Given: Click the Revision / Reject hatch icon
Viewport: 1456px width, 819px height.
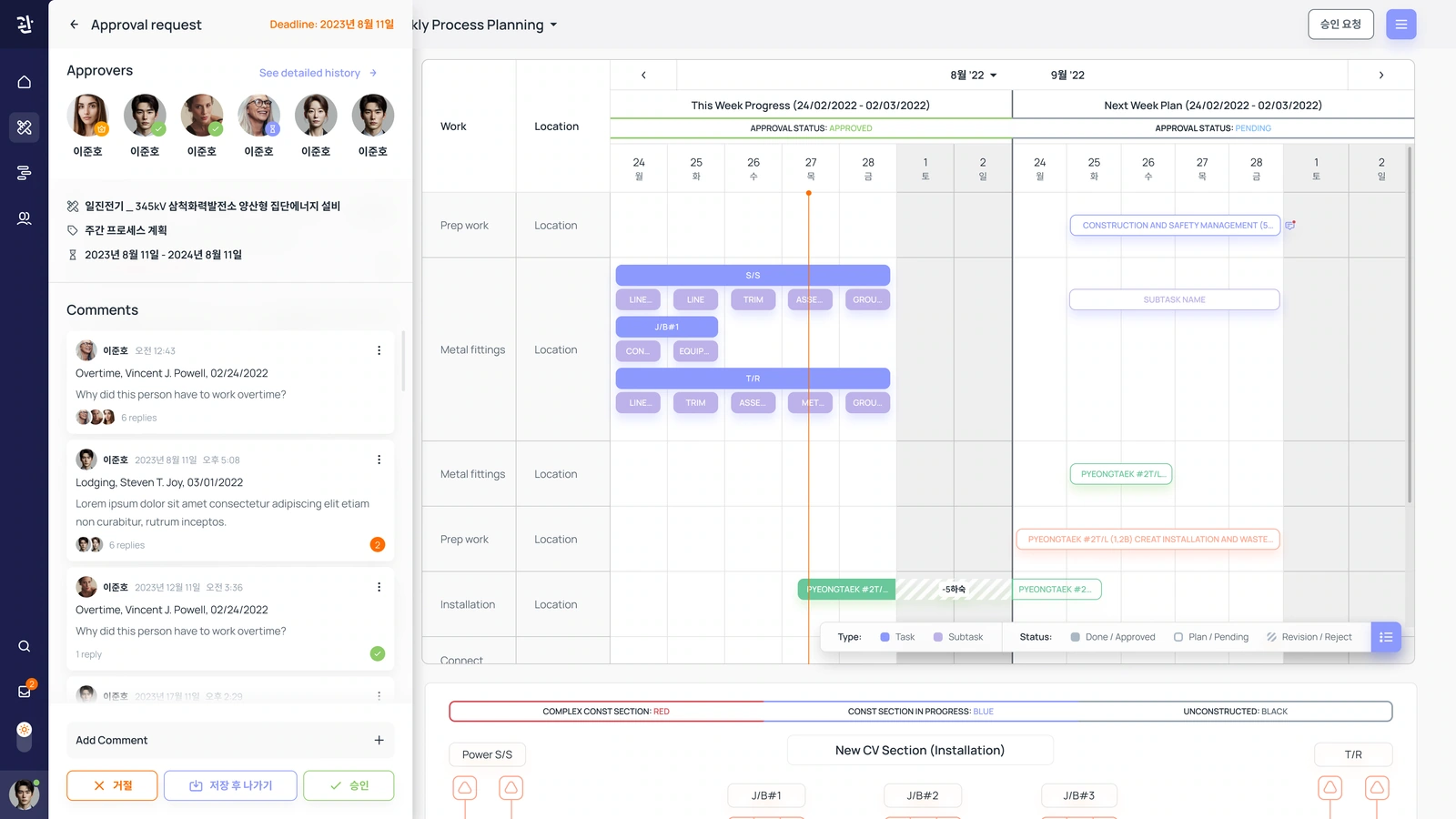Looking at the screenshot, I should (1271, 637).
